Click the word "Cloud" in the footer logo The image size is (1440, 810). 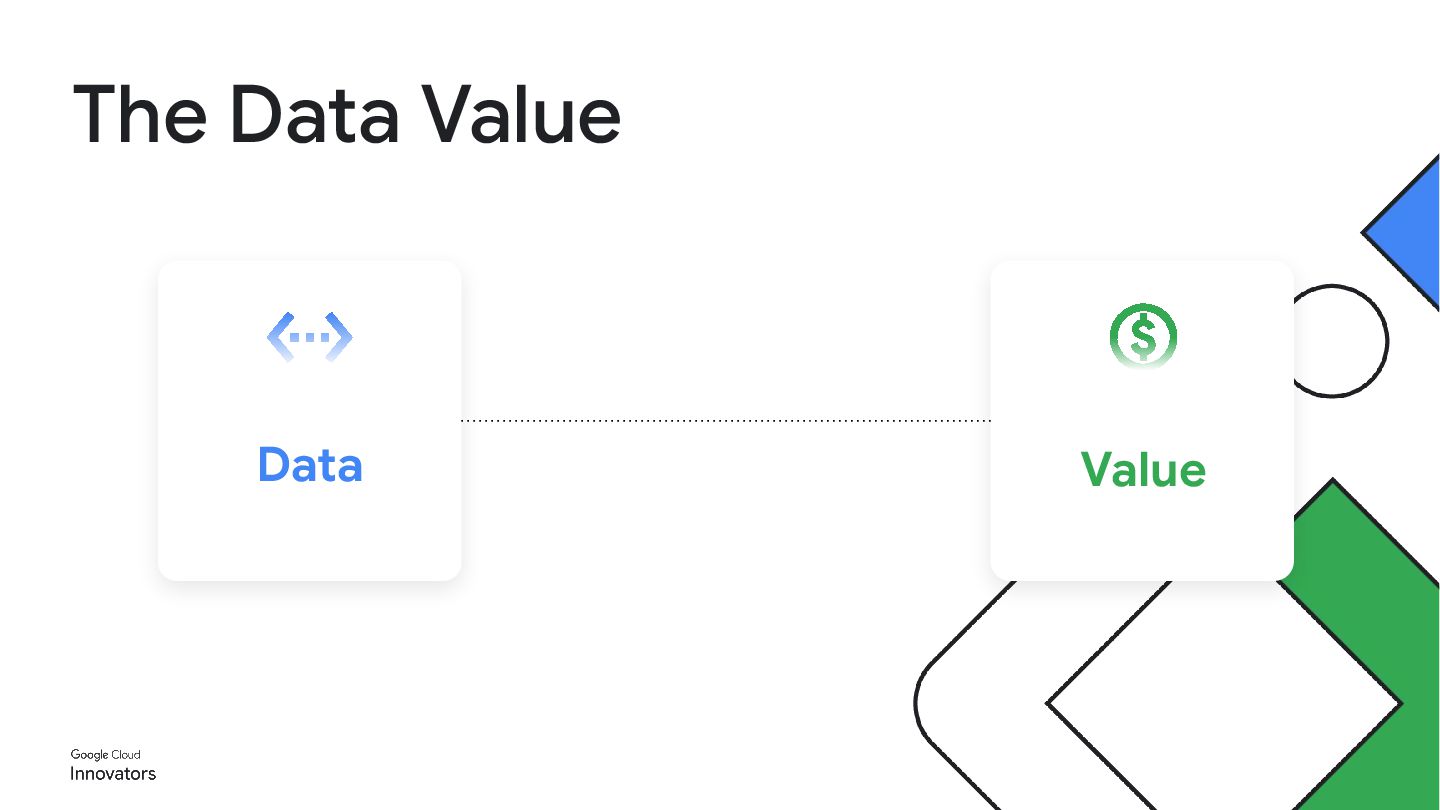(126, 755)
